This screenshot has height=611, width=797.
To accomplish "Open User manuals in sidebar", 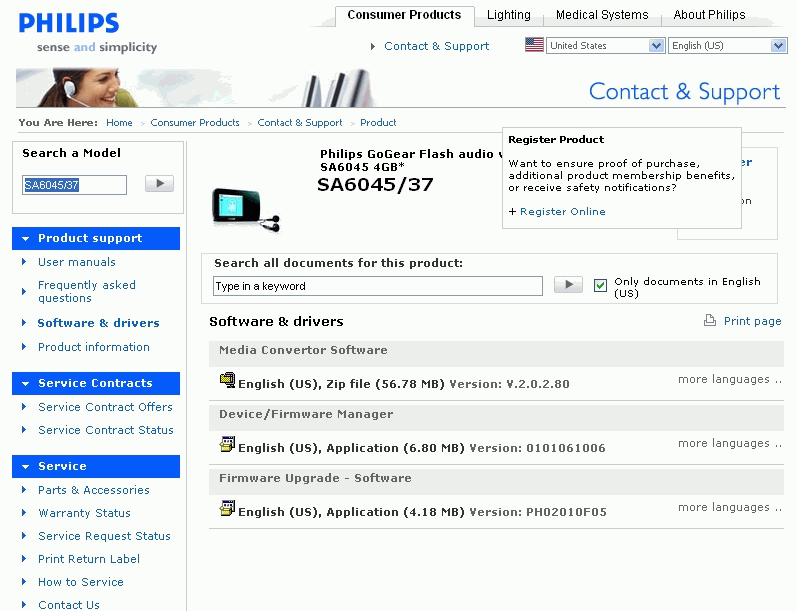I will [77, 262].
